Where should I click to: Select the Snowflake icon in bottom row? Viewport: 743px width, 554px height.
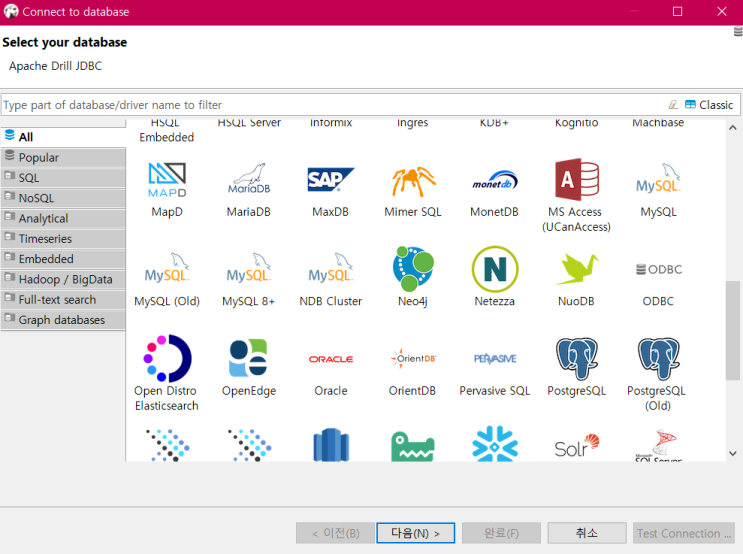[495, 444]
